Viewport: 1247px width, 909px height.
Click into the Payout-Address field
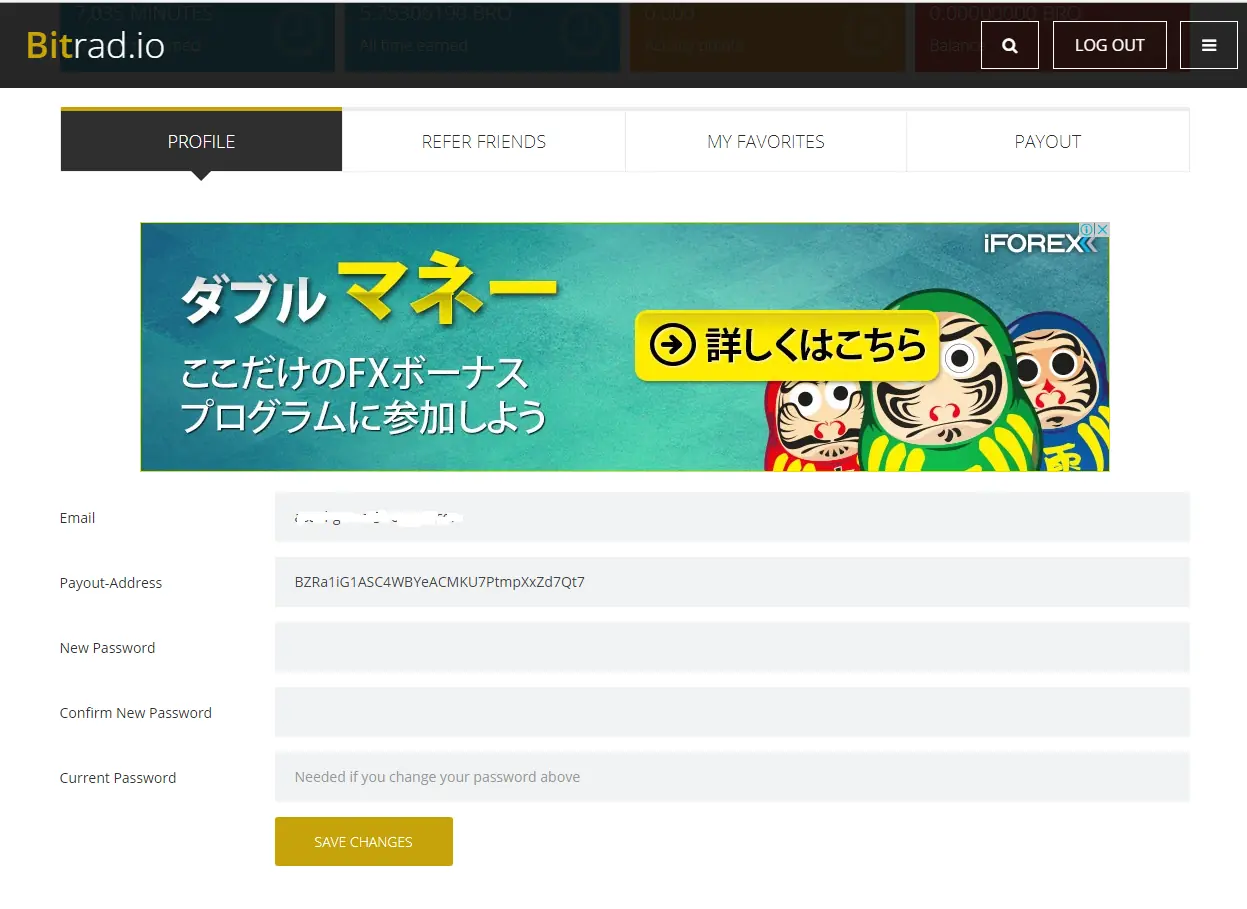click(x=732, y=582)
